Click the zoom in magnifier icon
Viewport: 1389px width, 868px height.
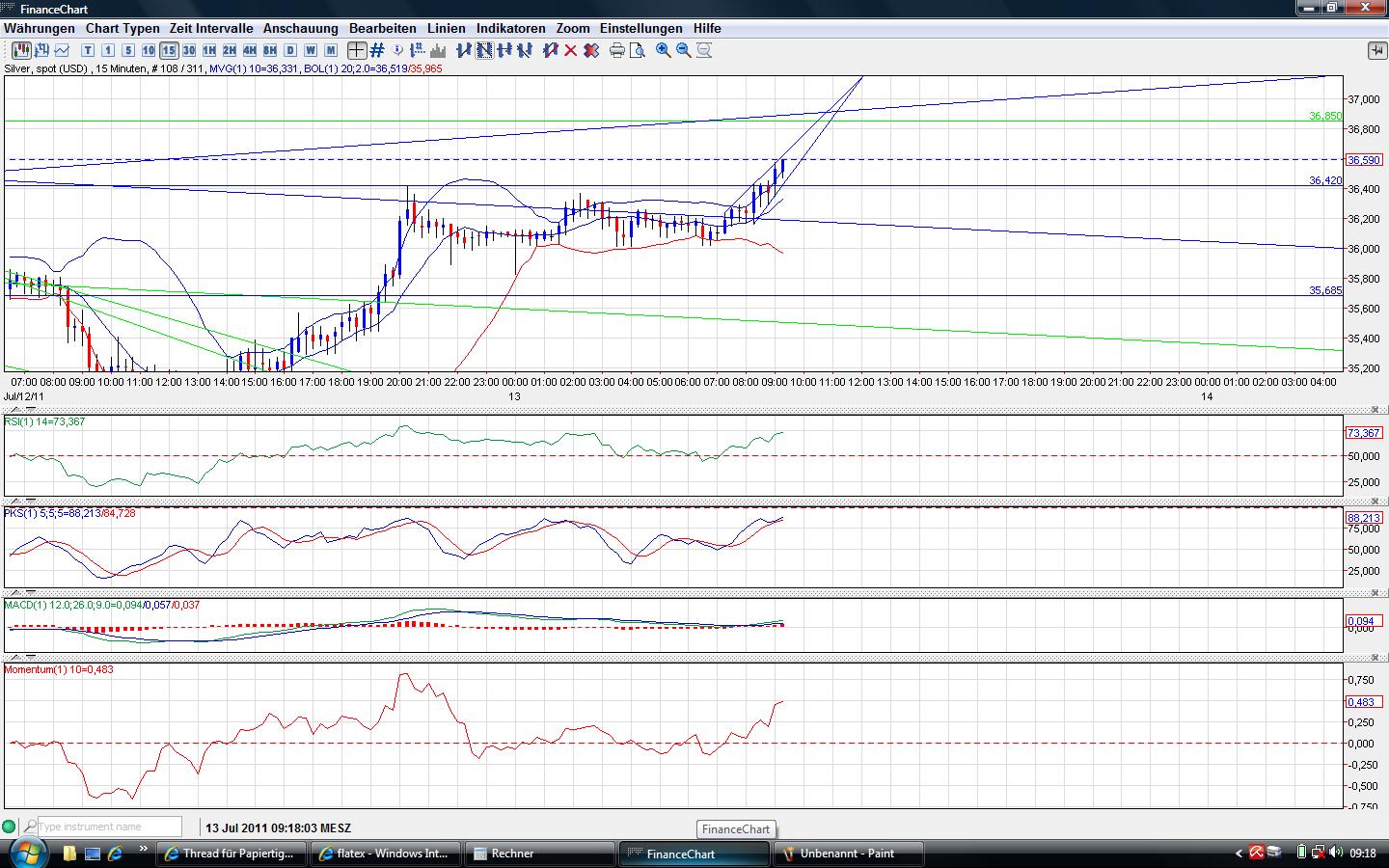point(664,50)
